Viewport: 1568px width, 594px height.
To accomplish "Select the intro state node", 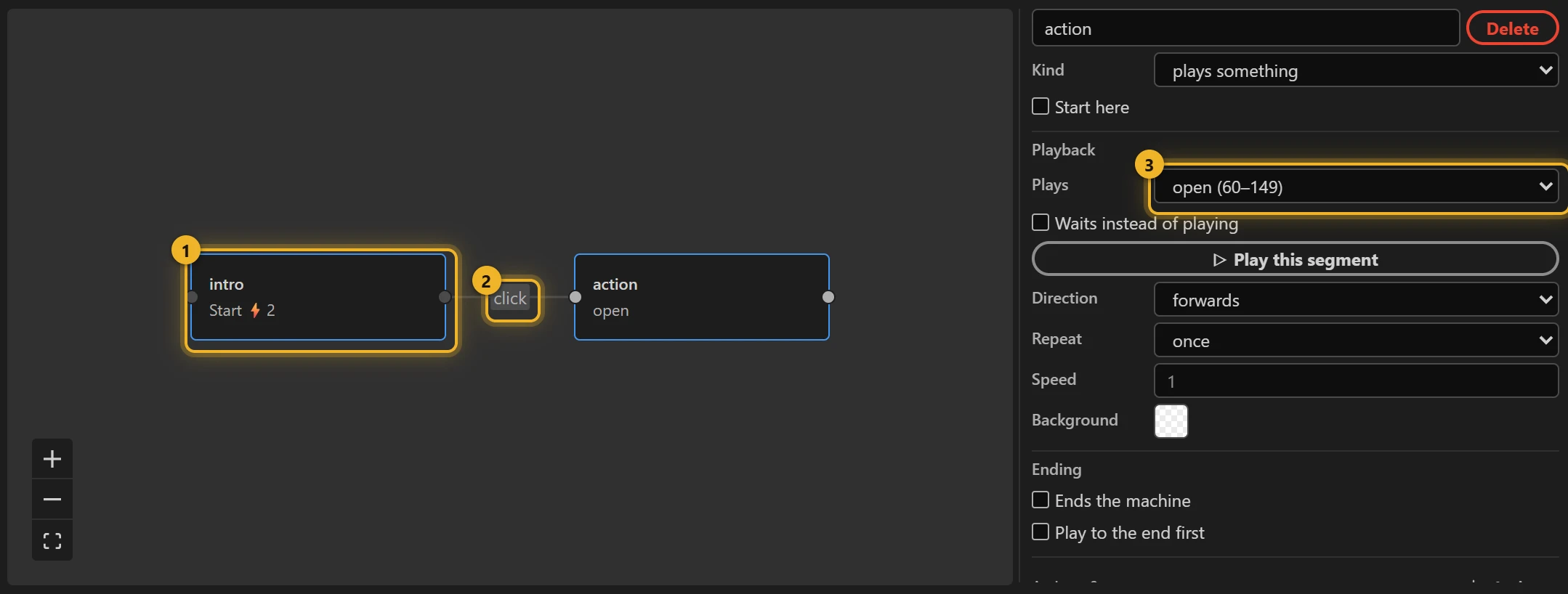I will click(318, 297).
